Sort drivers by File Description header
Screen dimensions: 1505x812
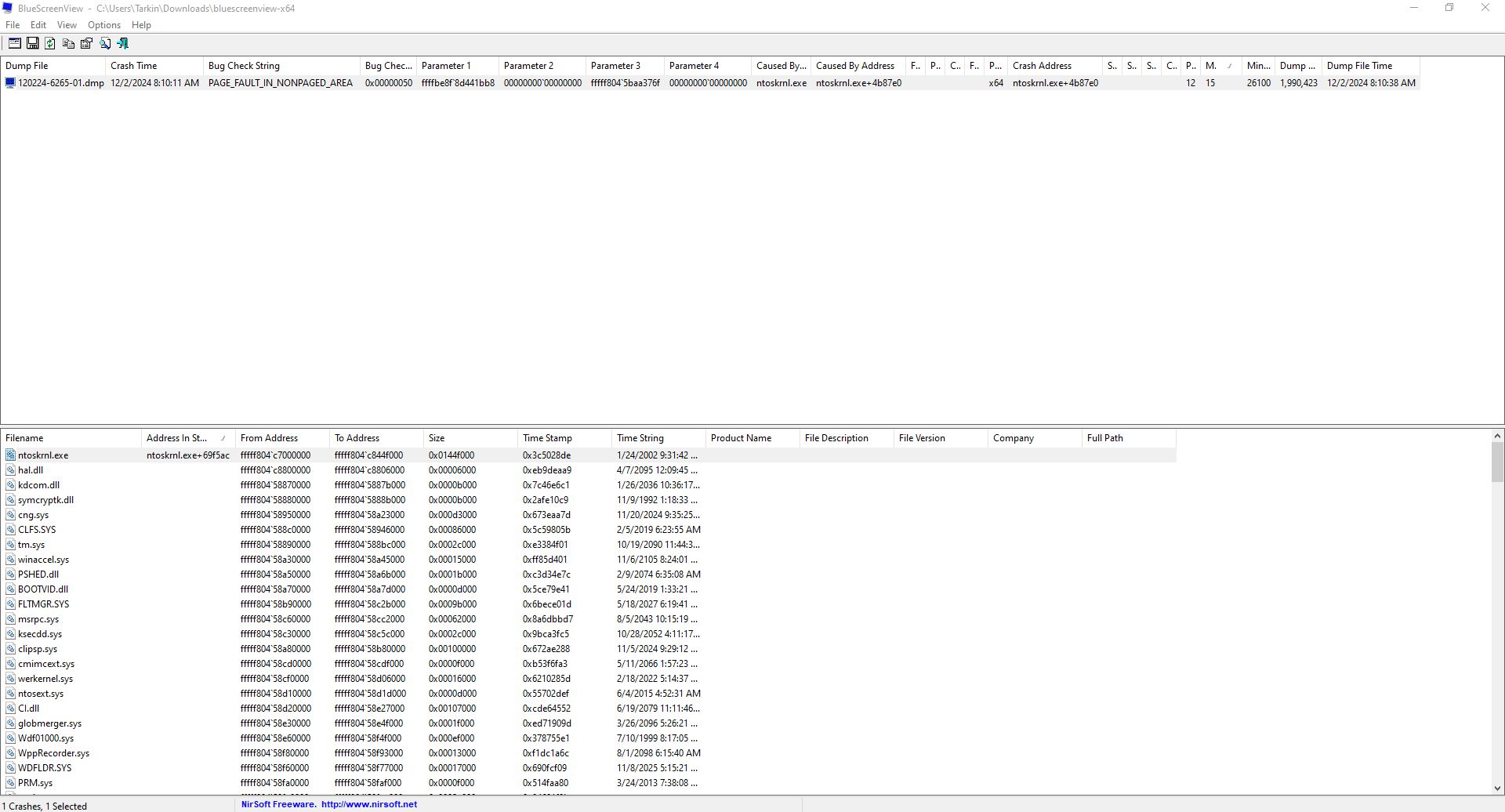click(x=847, y=438)
